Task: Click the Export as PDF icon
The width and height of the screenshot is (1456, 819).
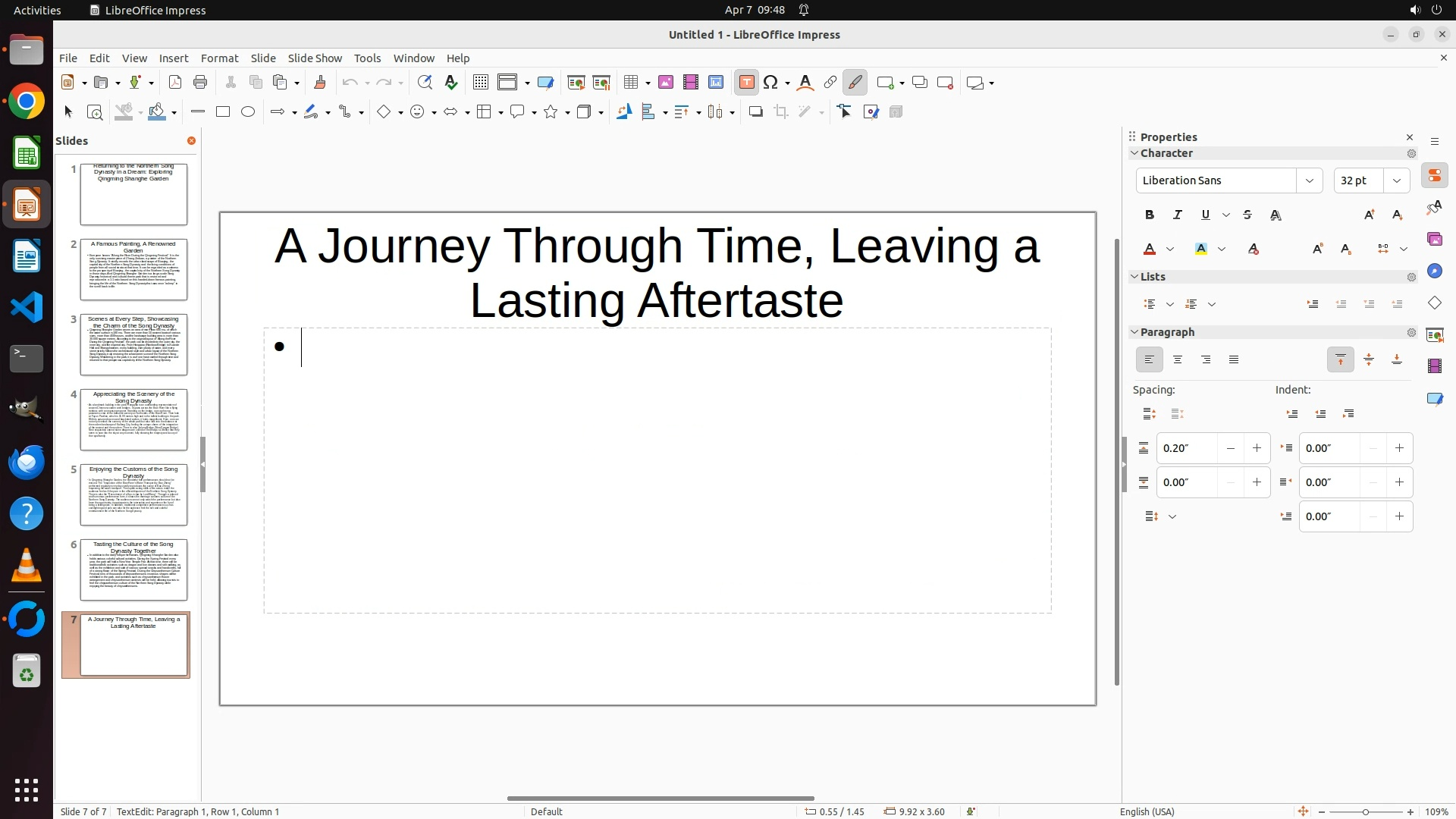Action: (175, 83)
